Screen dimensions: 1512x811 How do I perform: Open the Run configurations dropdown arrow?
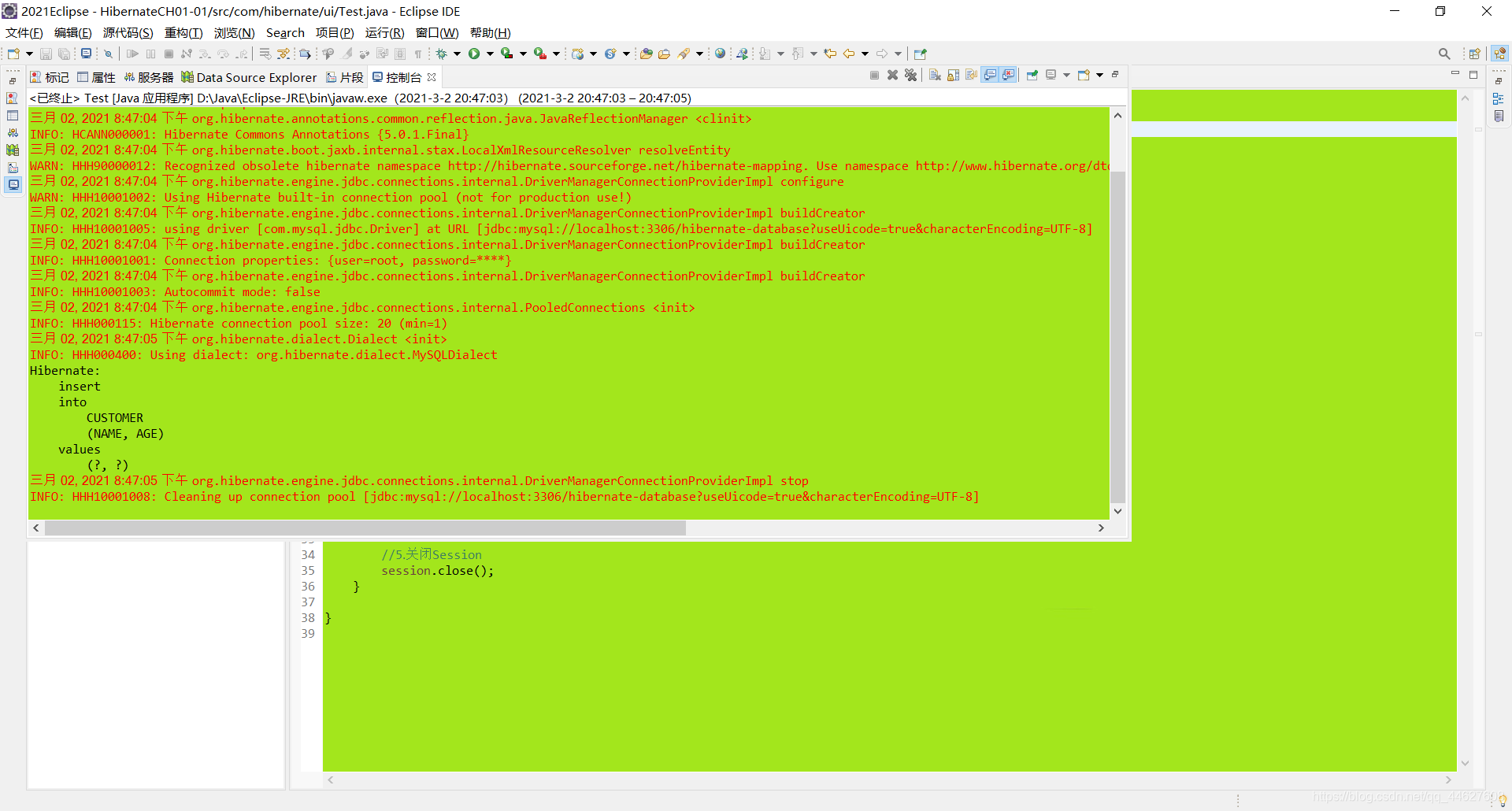490,54
